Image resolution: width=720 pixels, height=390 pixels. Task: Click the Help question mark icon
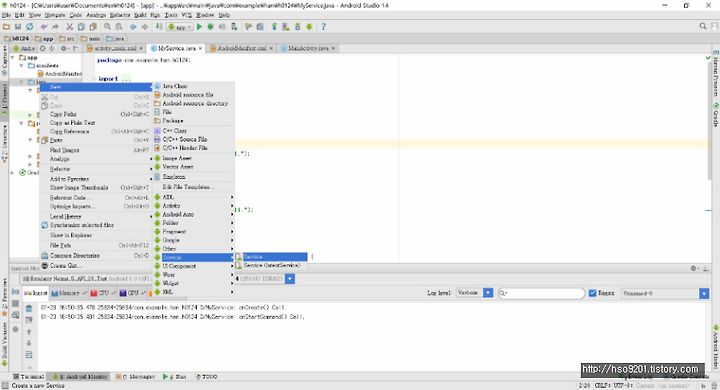[323, 27]
